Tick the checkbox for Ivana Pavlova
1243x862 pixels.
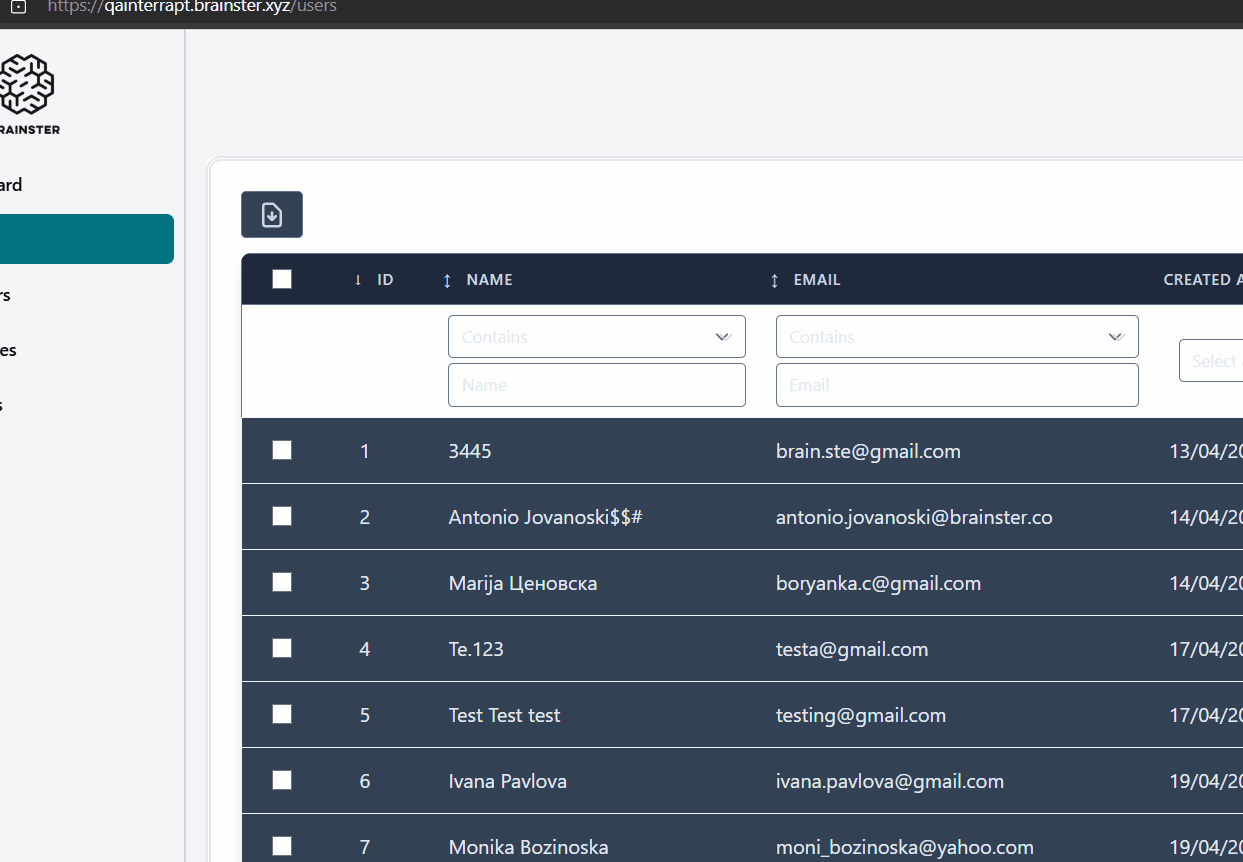point(282,781)
